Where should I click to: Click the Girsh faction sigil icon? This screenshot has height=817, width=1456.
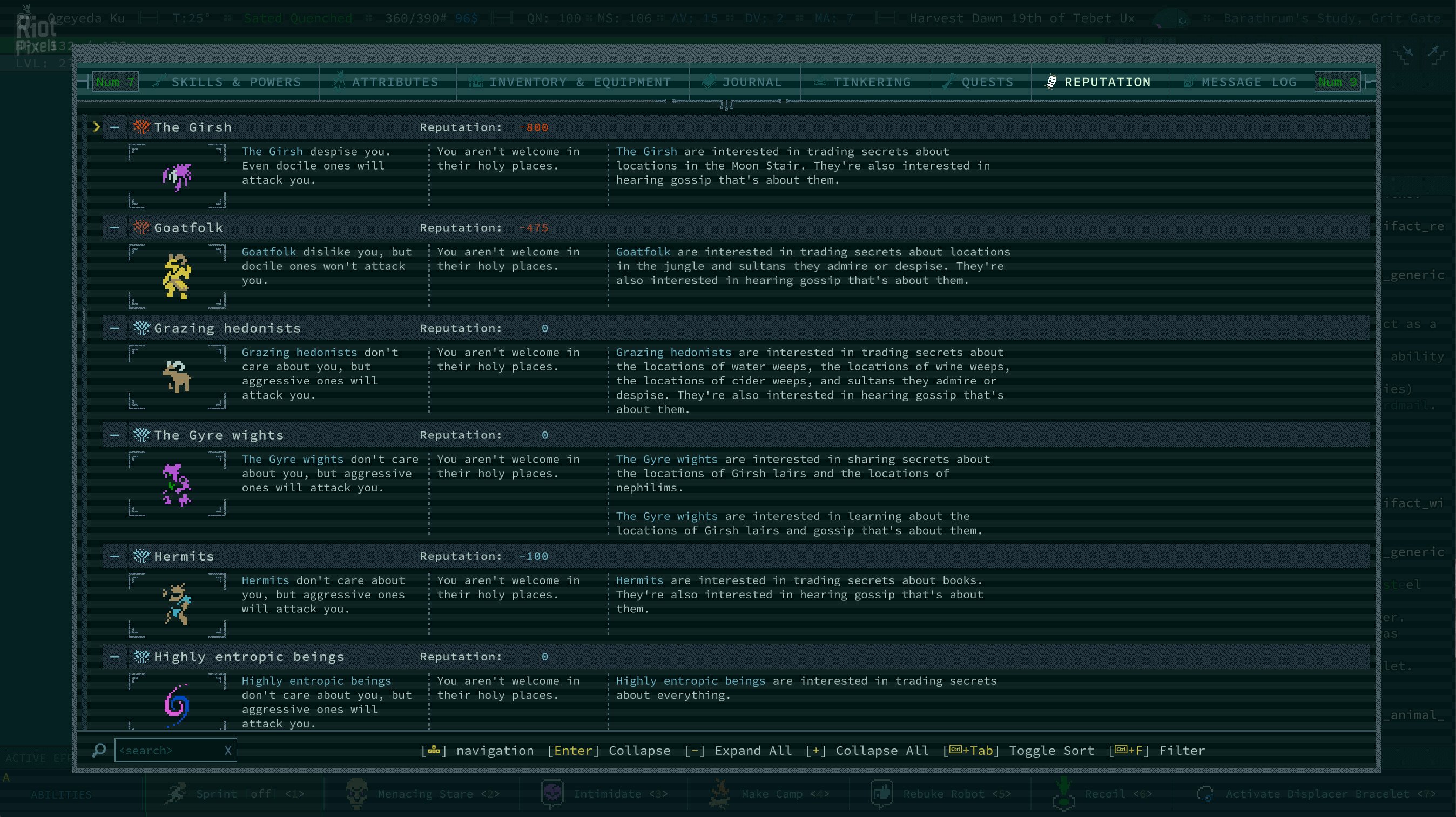point(141,127)
